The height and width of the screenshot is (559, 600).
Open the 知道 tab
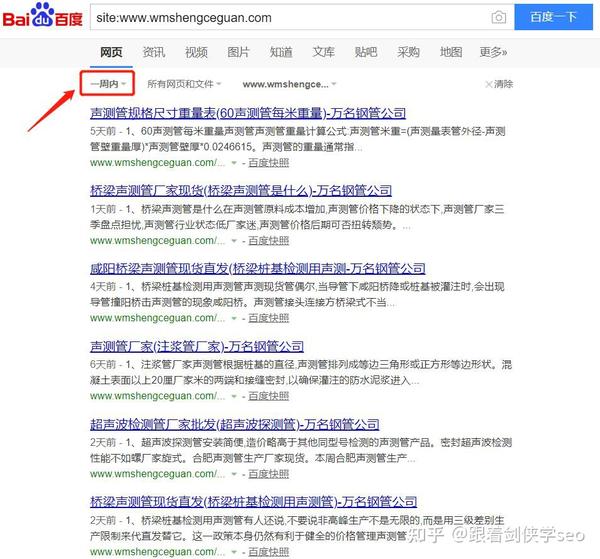281,52
